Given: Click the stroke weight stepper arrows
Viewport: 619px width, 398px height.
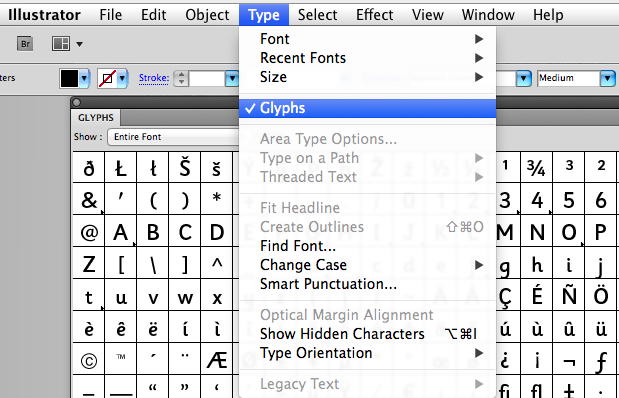Looking at the screenshot, I should [x=181, y=78].
